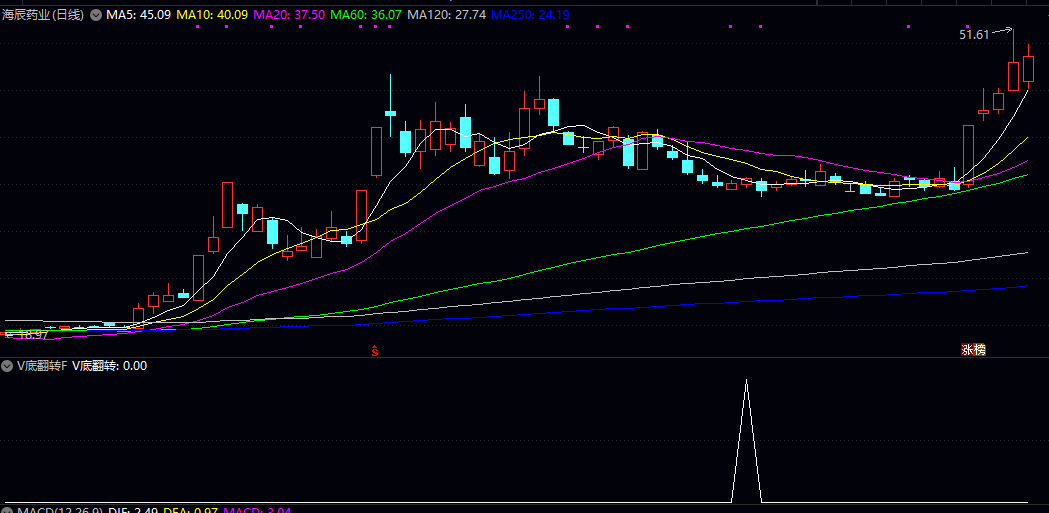
Task: Select the MA60: 36.07 label
Action: pos(367,15)
